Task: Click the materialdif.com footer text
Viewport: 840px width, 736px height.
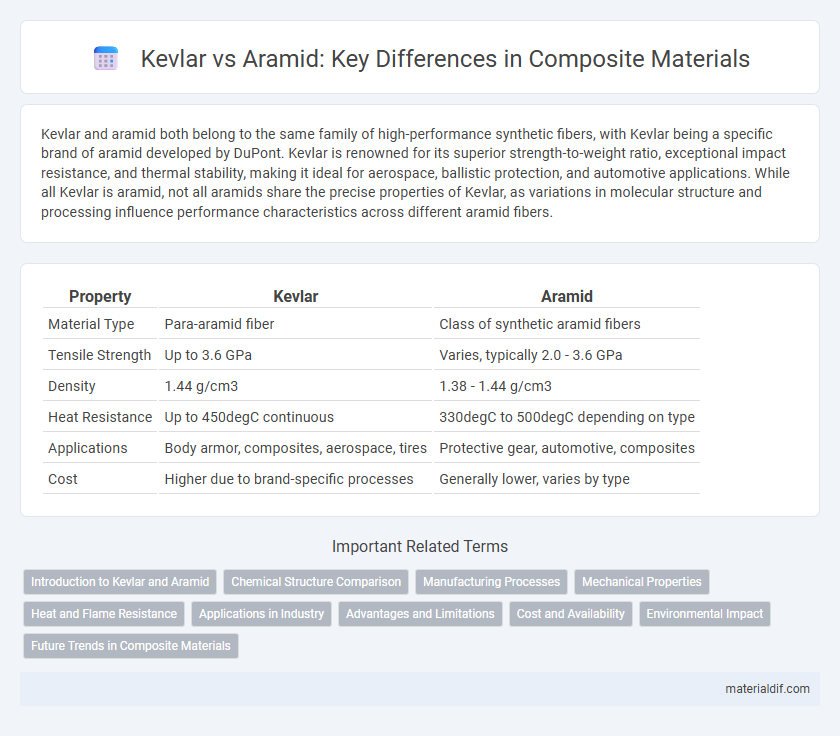Action: click(x=767, y=689)
